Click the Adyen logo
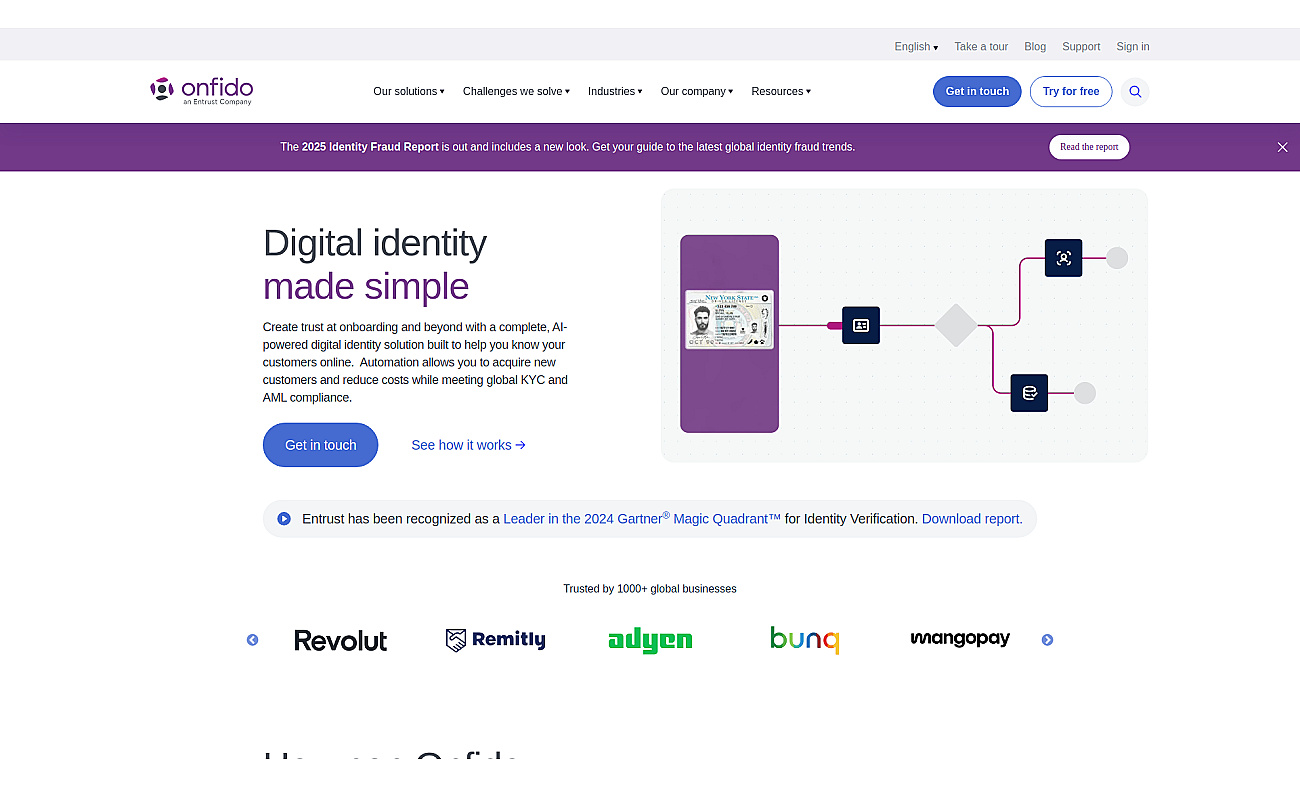1300x788 pixels. [650, 640]
